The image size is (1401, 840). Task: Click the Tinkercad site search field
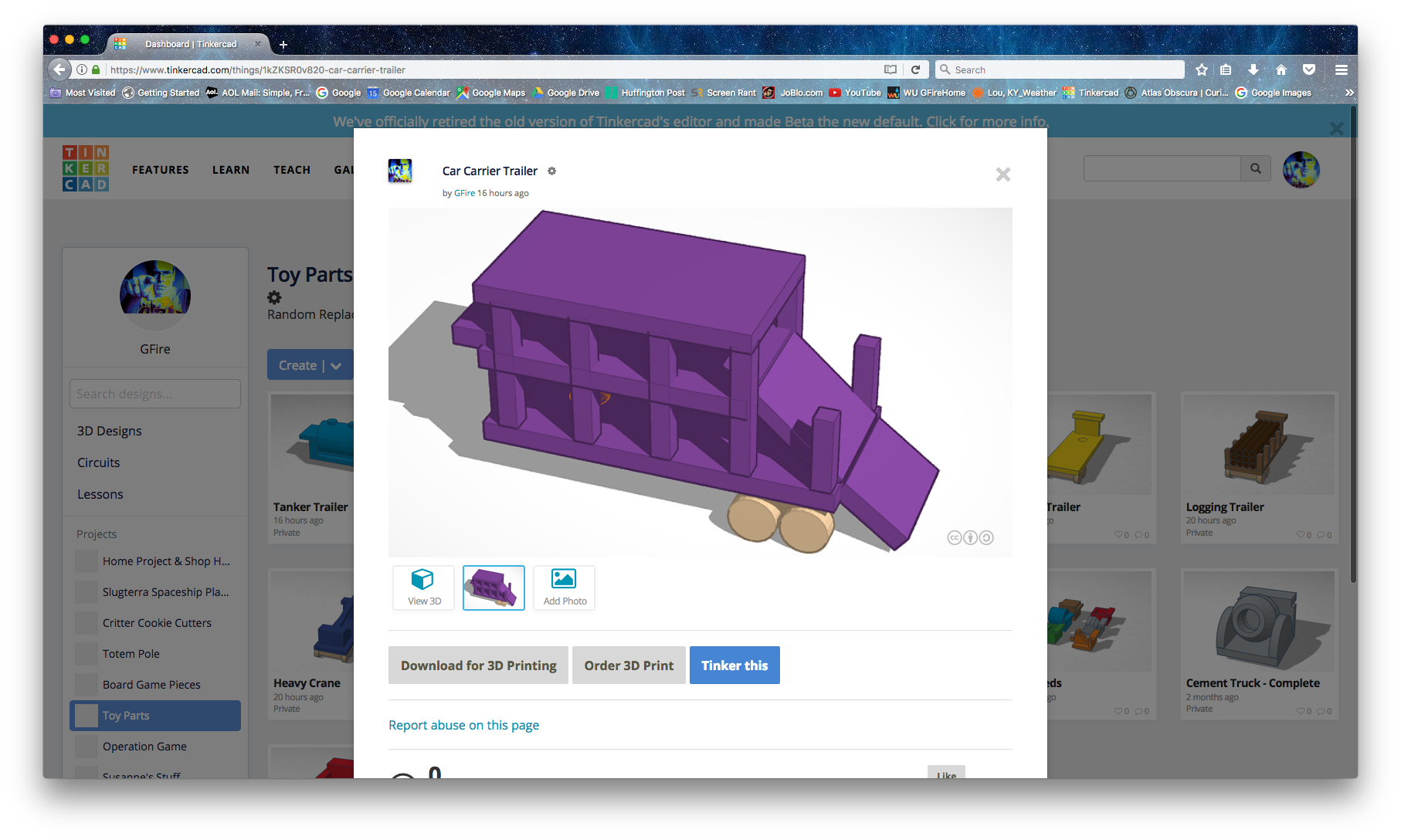click(x=1162, y=168)
